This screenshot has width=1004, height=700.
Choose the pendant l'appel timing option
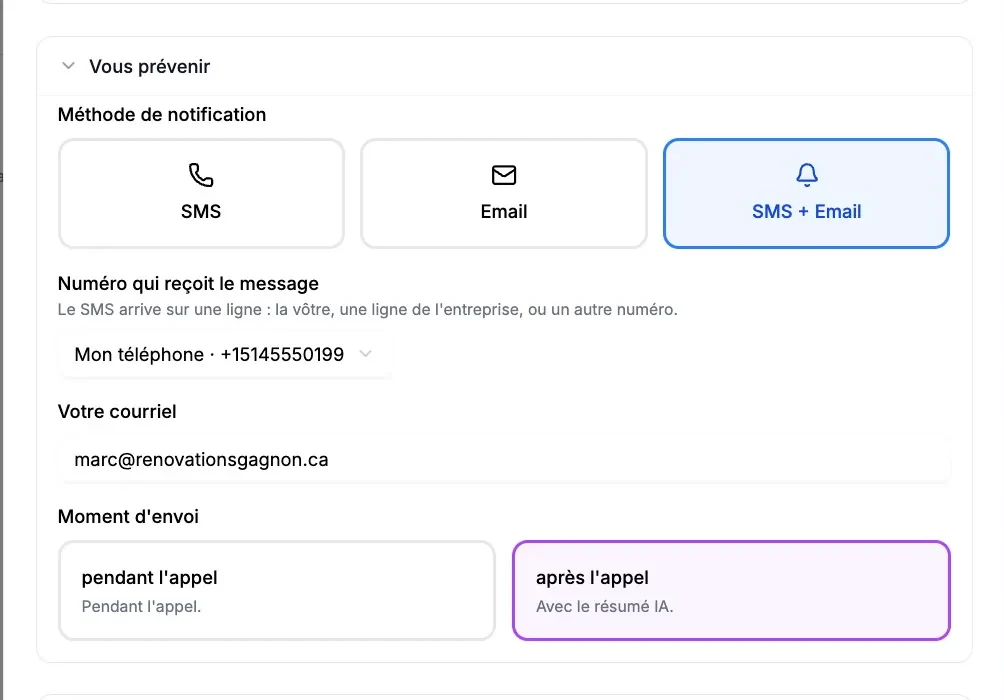(x=277, y=590)
